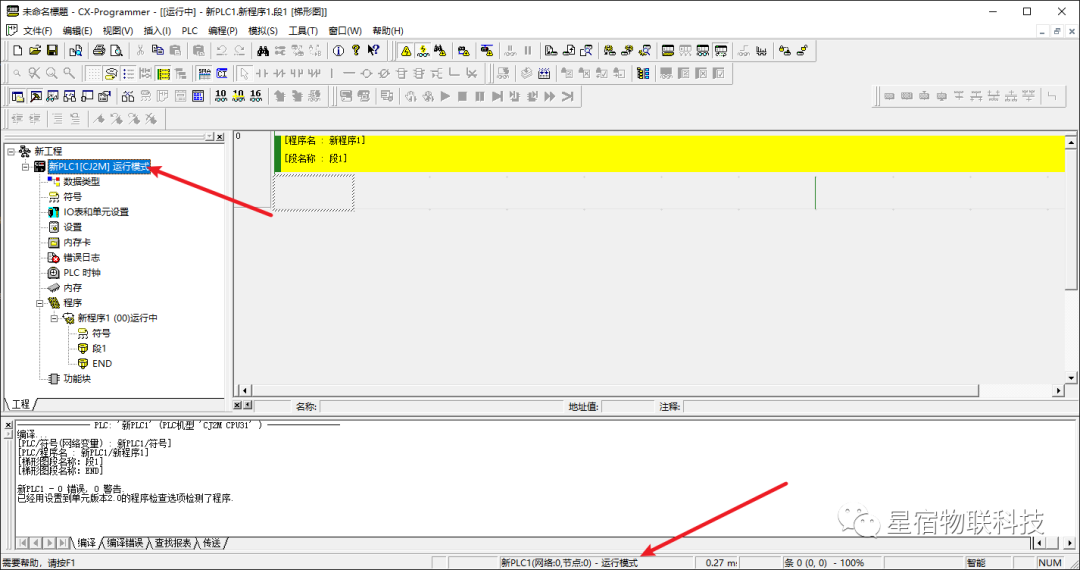This screenshot has width=1080, height=570.
Task: Click the About info icon
Action: click(x=338, y=50)
